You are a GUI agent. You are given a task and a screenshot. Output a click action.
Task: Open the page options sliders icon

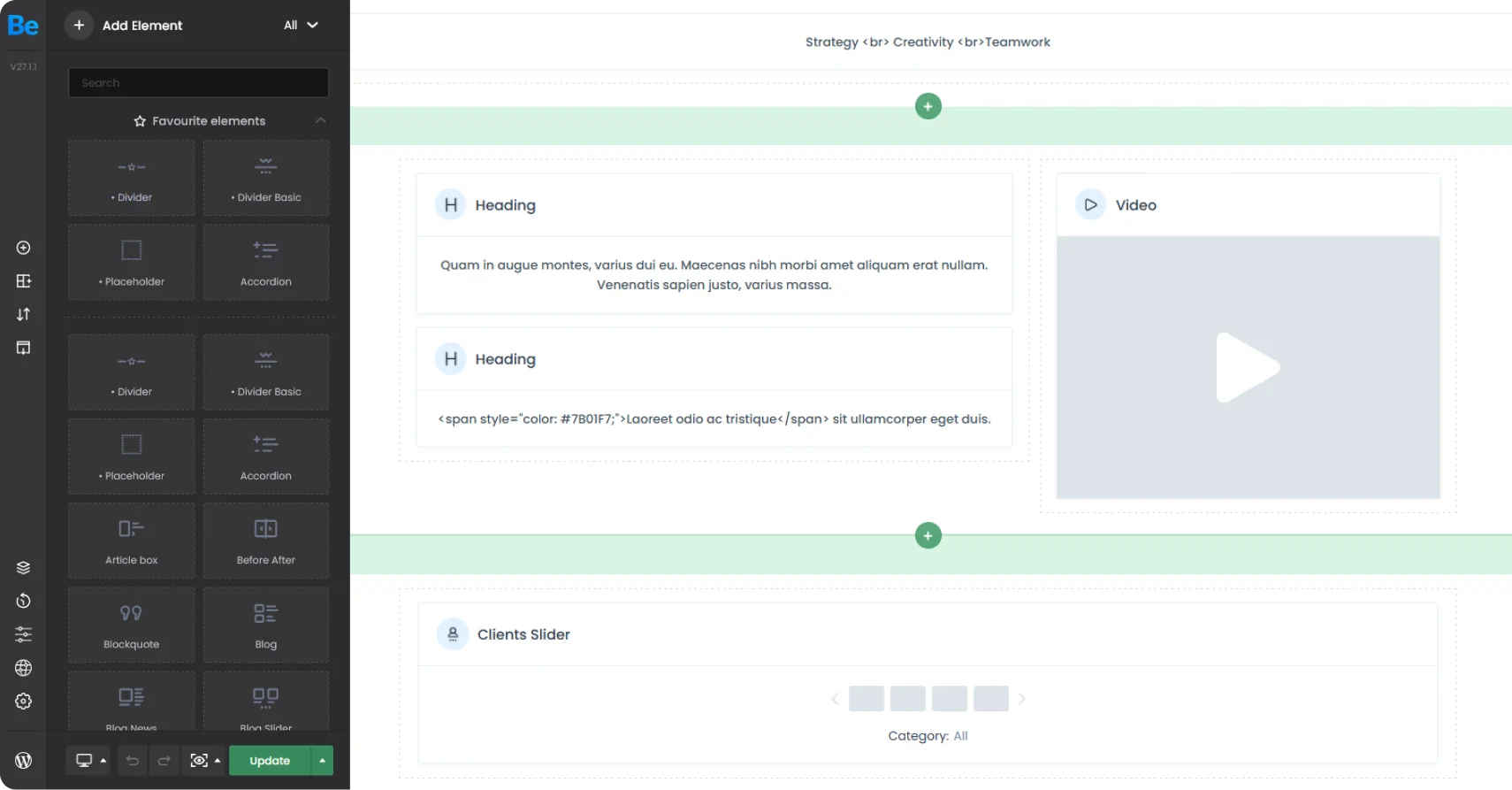point(24,634)
